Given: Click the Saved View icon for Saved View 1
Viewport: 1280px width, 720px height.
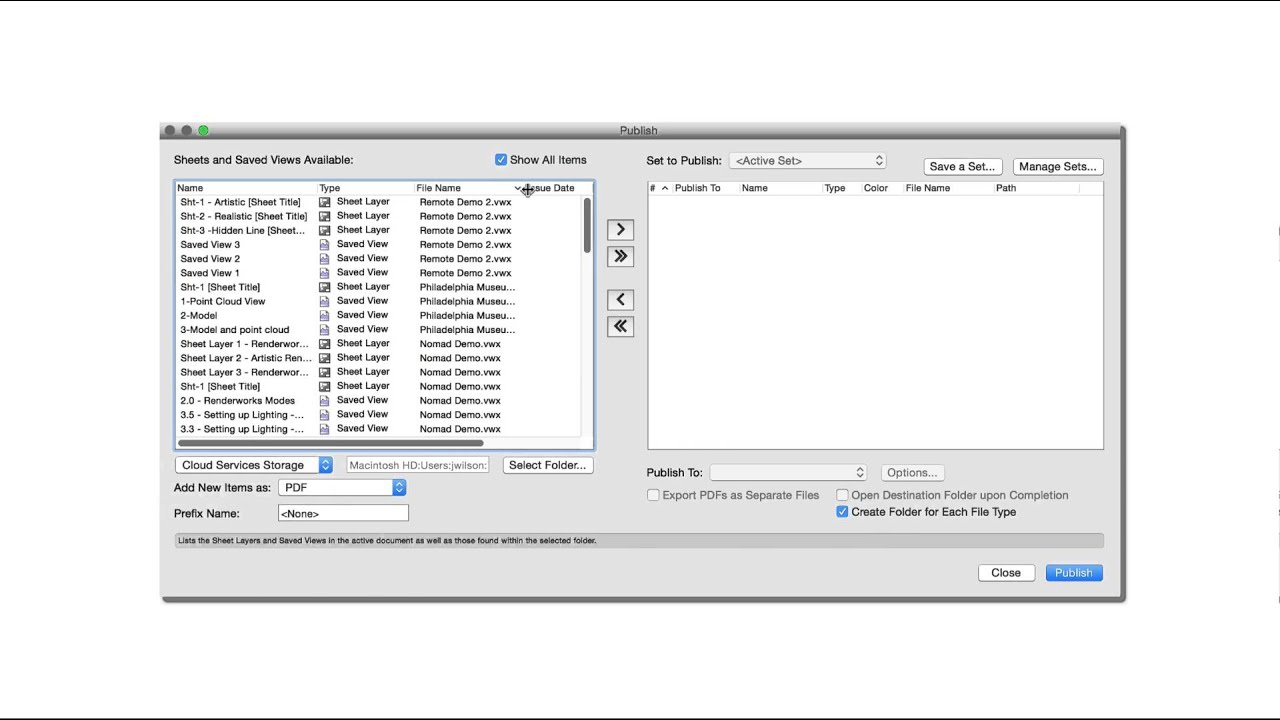Looking at the screenshot, I should pyautogui.click(x=325, y=272).
